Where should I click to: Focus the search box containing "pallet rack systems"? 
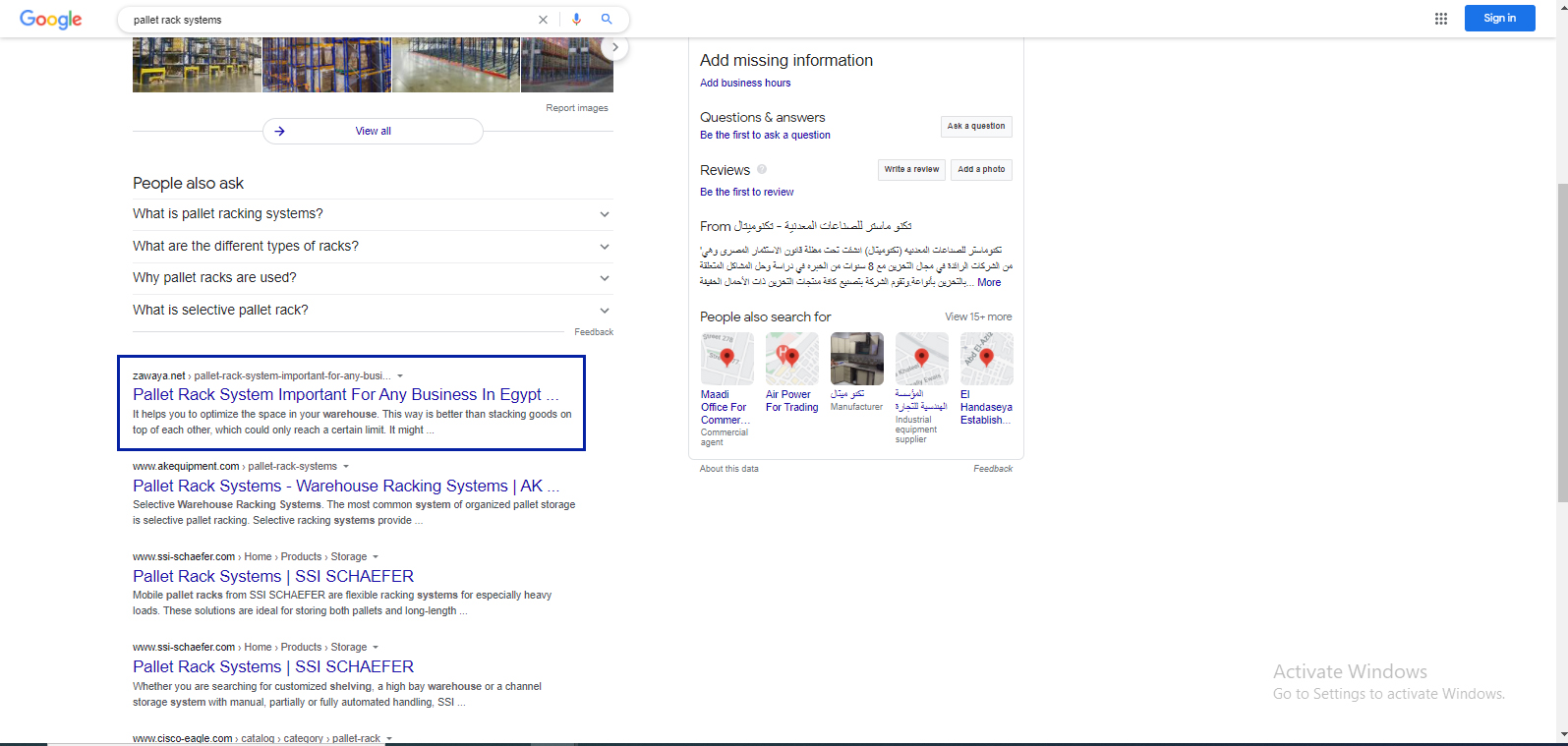point(330,20)
